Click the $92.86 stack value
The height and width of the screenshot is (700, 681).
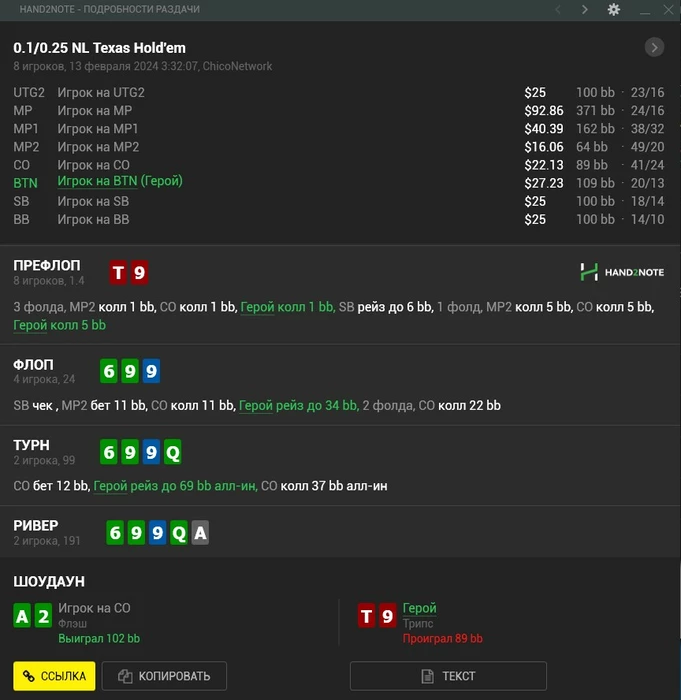pyautogui.click(x=543, y=111)
